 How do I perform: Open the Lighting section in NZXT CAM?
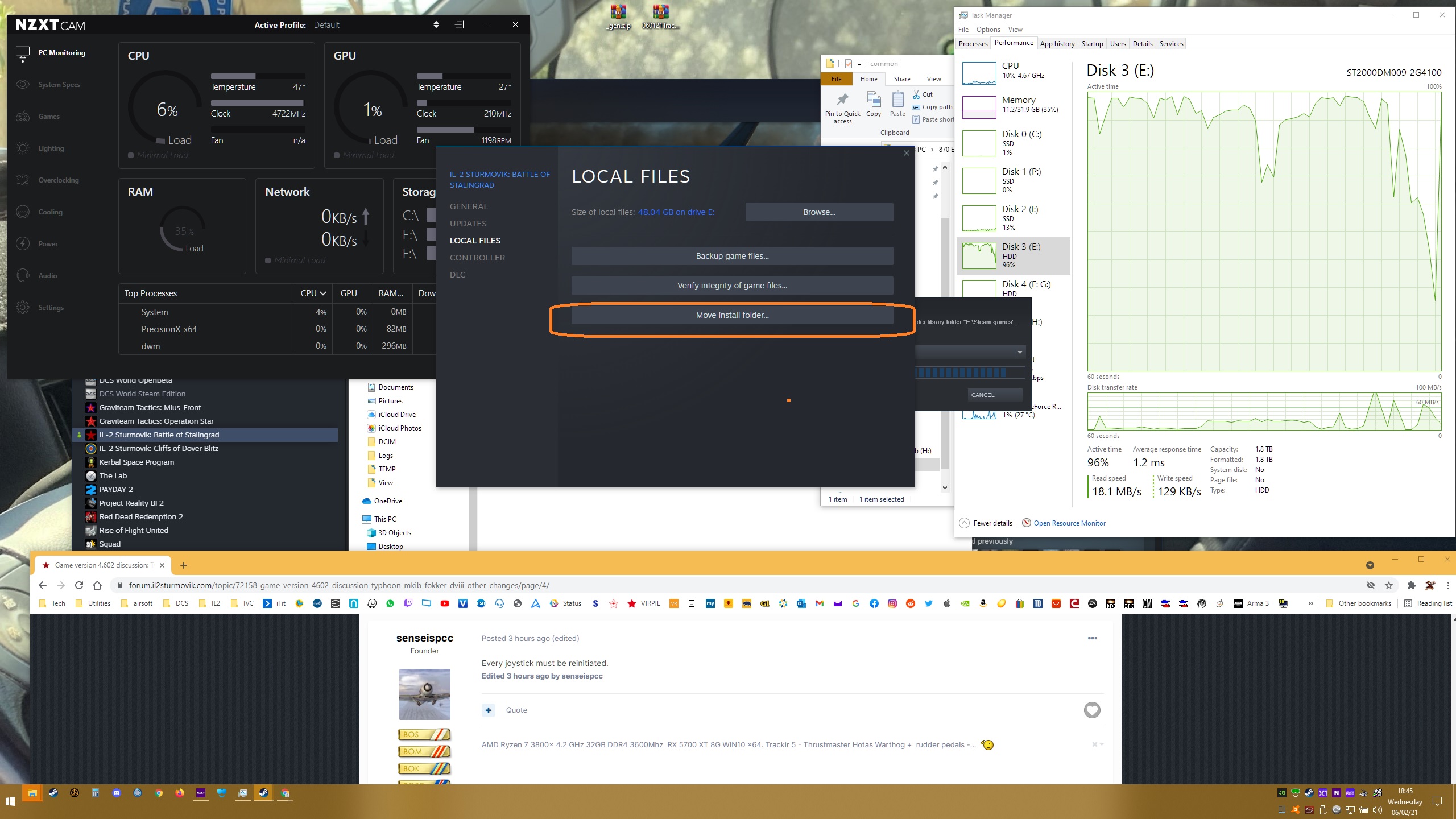tap(51, 148)
